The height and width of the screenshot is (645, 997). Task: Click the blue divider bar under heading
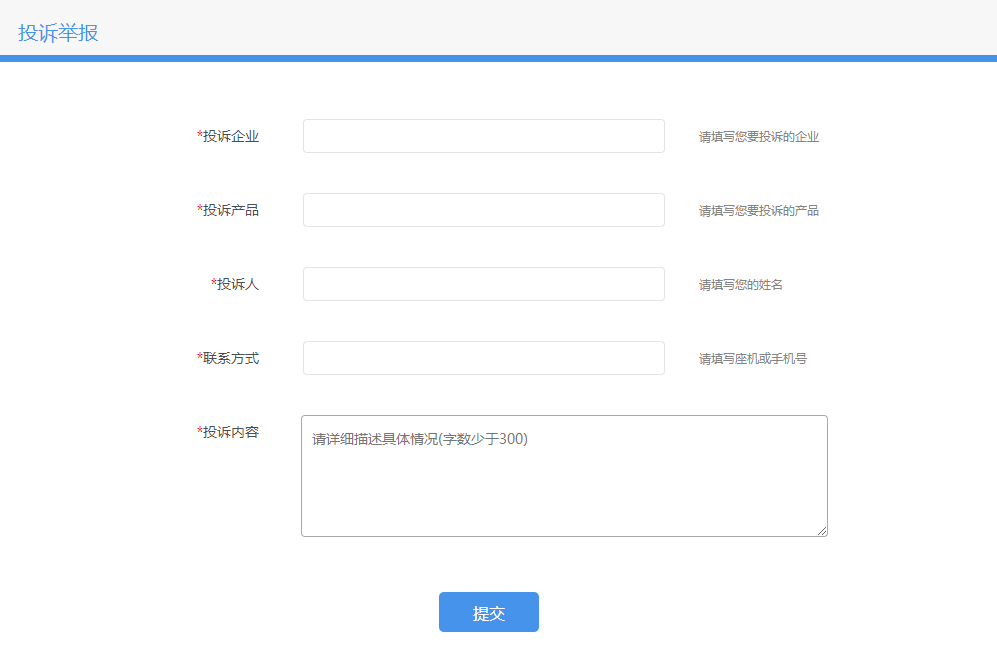coord(498,59)
